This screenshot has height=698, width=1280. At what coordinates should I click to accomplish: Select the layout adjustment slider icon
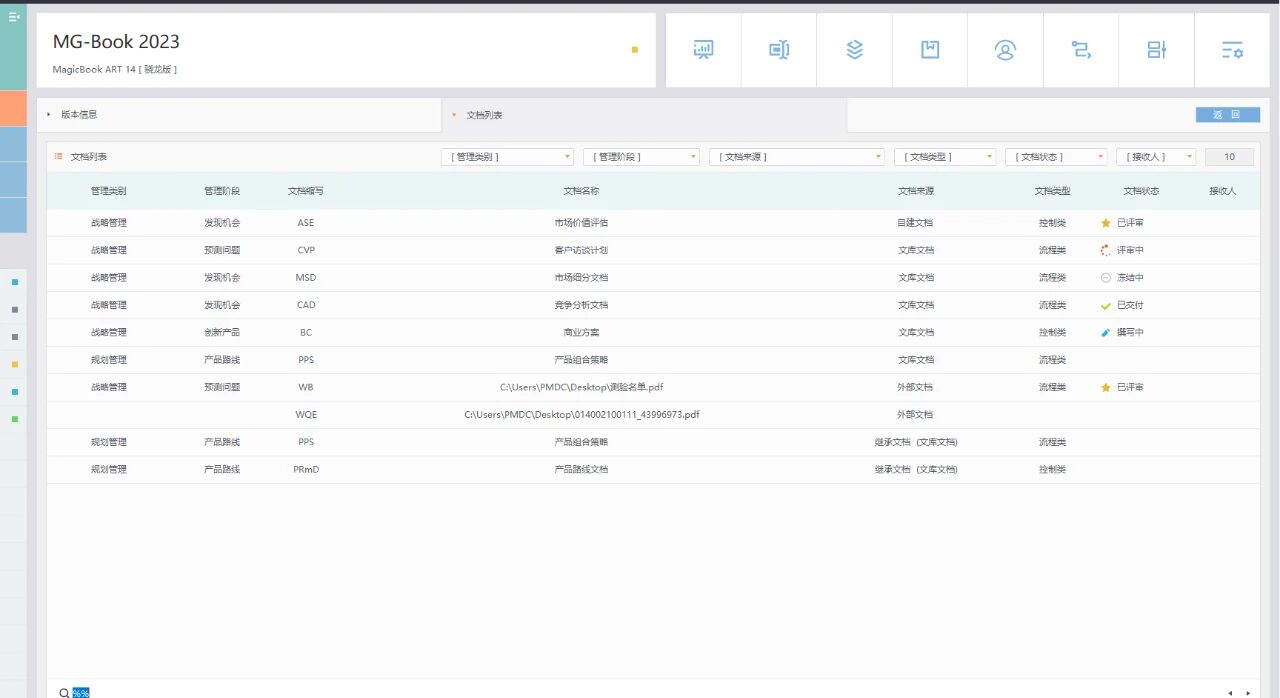[x=1156, y=50]
